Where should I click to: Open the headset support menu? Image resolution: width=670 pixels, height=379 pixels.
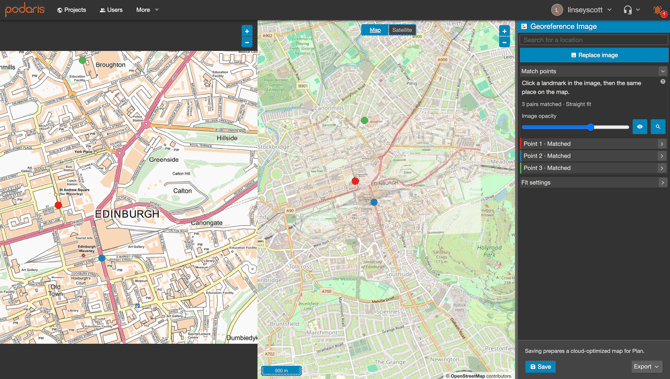point(631,10)
